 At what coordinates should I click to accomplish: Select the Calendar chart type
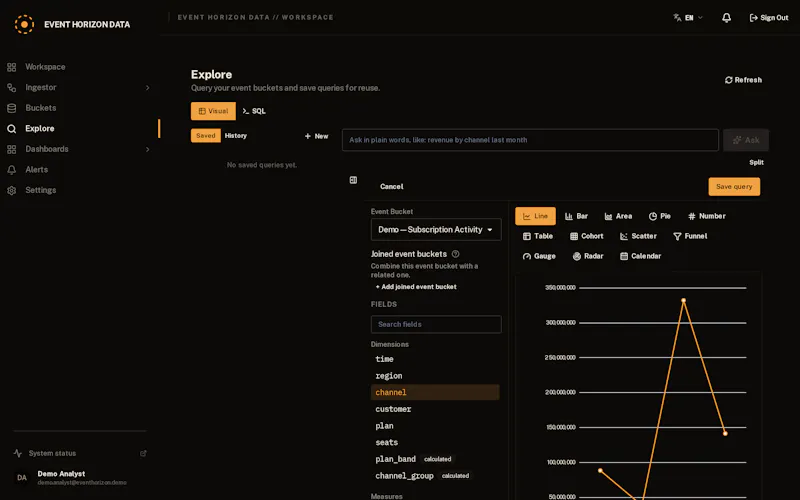pos(640,256)
